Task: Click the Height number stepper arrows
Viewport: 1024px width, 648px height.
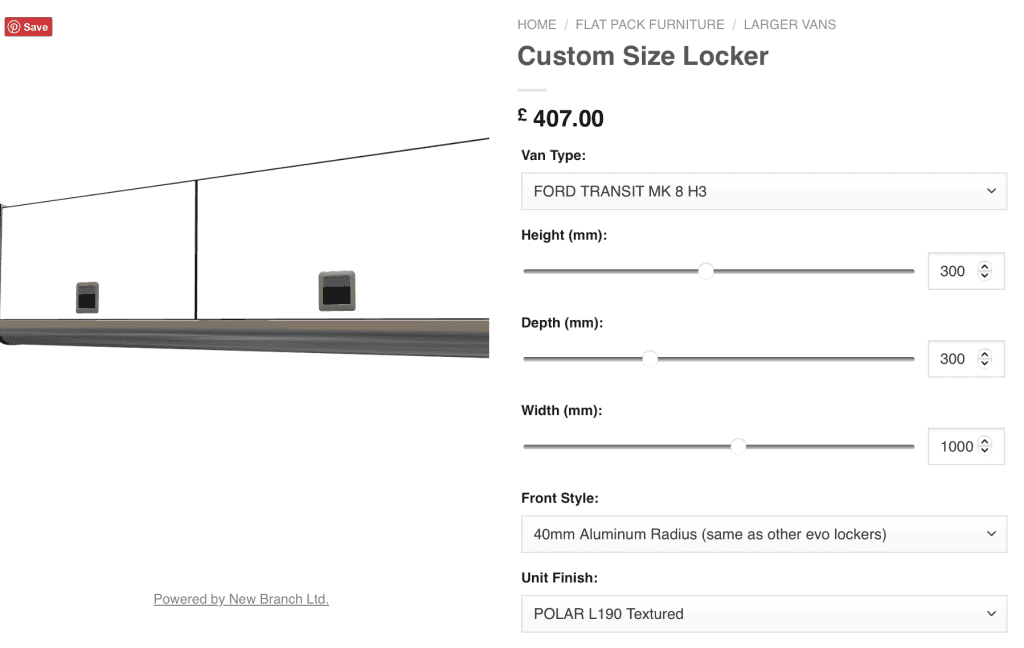Action: [985, 271]
